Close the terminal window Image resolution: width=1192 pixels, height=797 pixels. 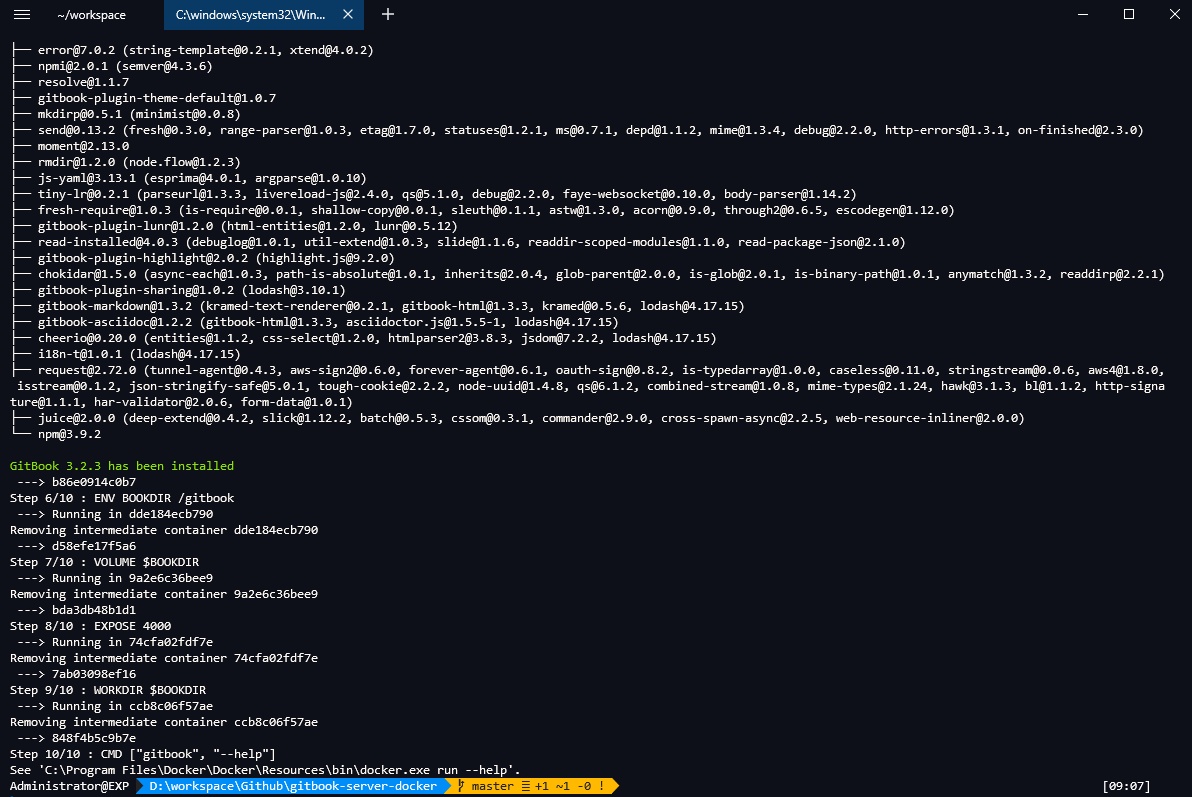click(1175, 14)
